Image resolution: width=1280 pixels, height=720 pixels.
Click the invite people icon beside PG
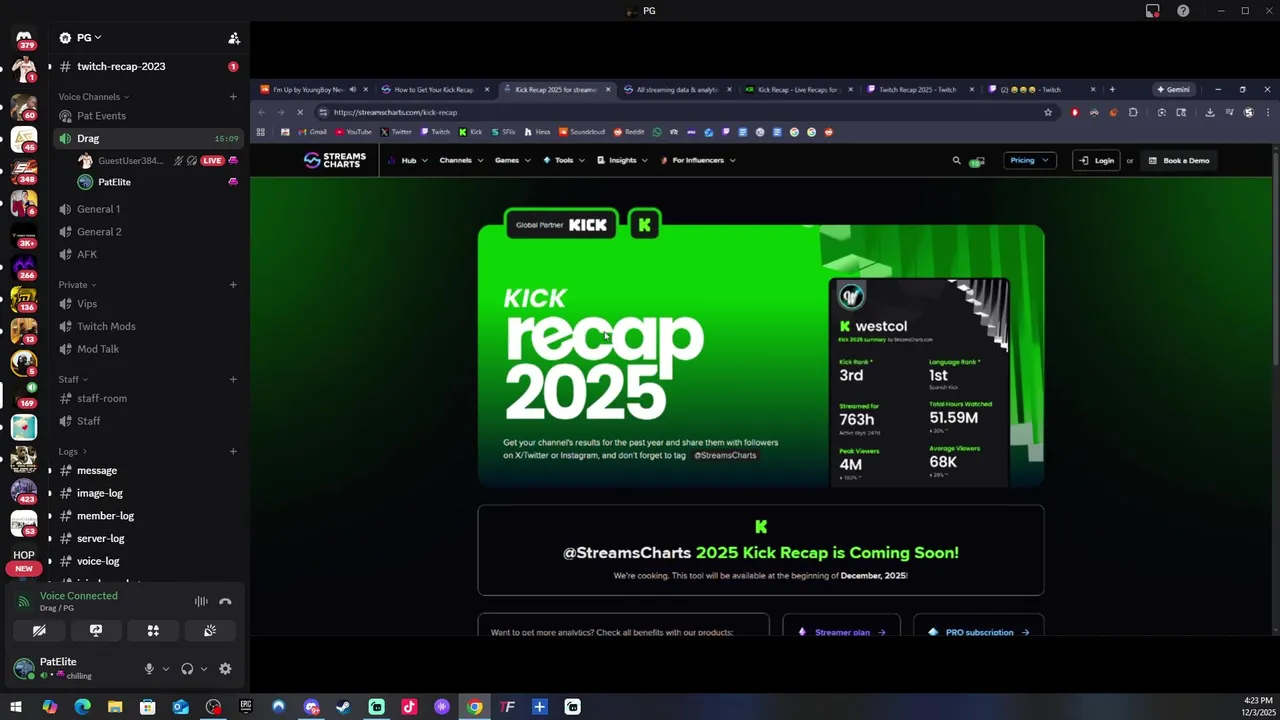pyautogui.click(x=234, y=38)
